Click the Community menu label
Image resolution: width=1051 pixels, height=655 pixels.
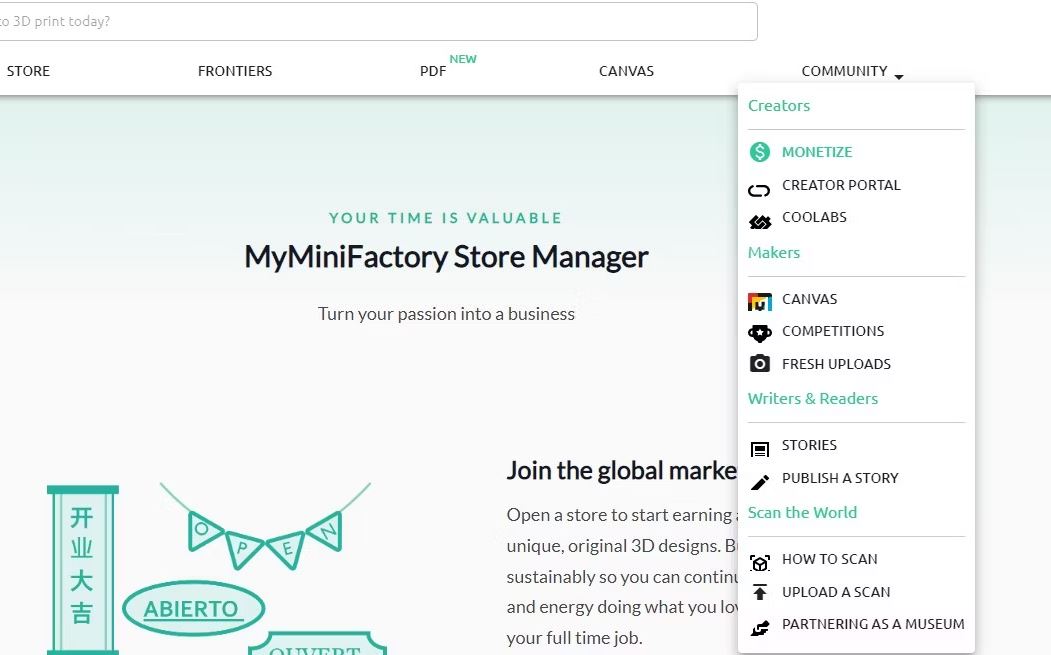pyautogui.click(x=844, y=71)
